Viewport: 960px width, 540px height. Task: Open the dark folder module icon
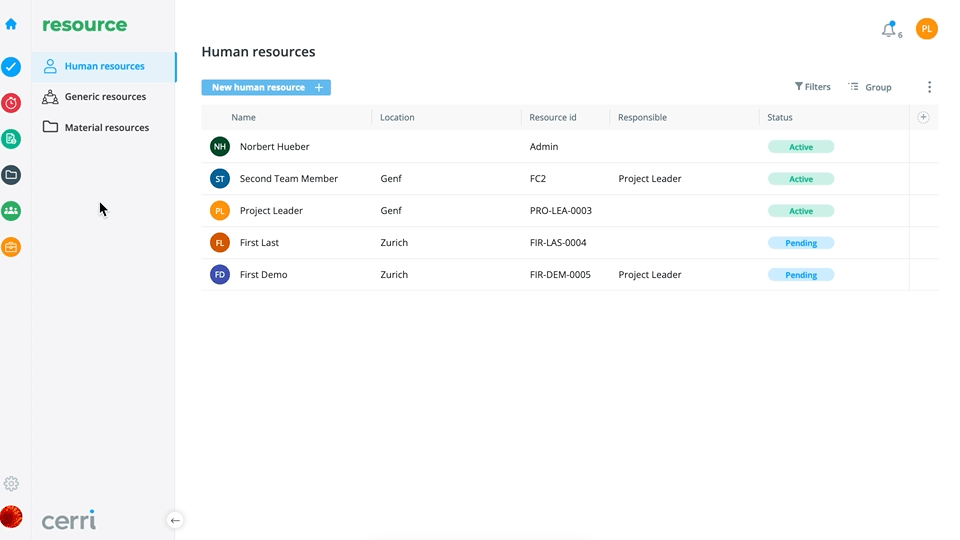tap(11, 175)
